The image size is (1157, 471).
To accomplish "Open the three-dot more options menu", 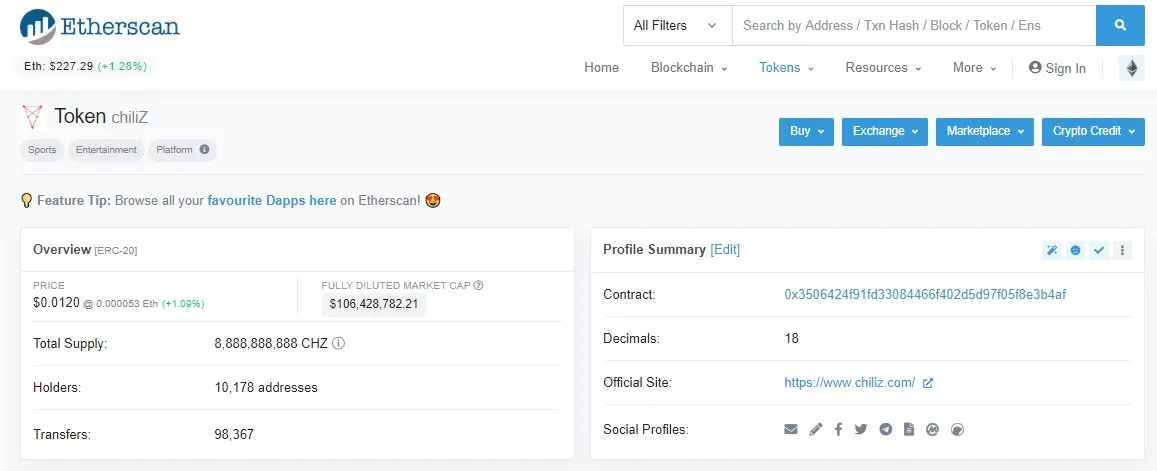I will click(x=1122, y=250).
